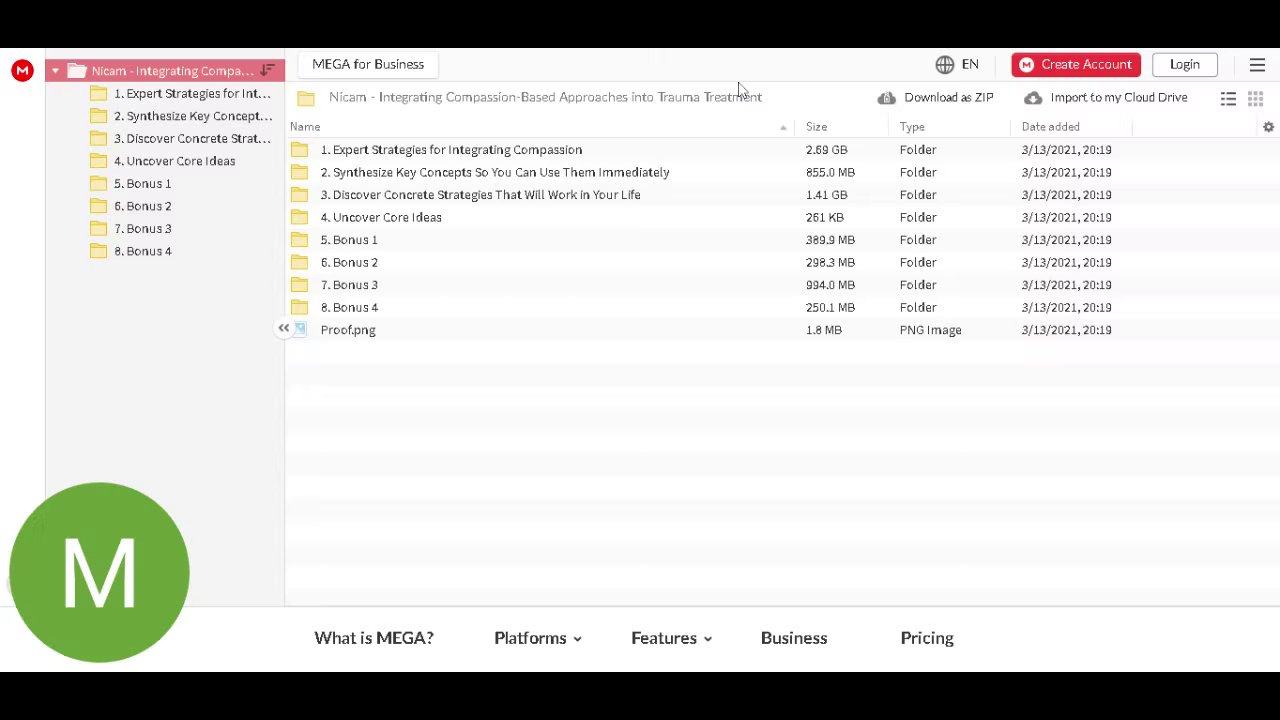Select '7. Bonus 3' file list name
Viewport: 1280px width, 720px height.
349,285
